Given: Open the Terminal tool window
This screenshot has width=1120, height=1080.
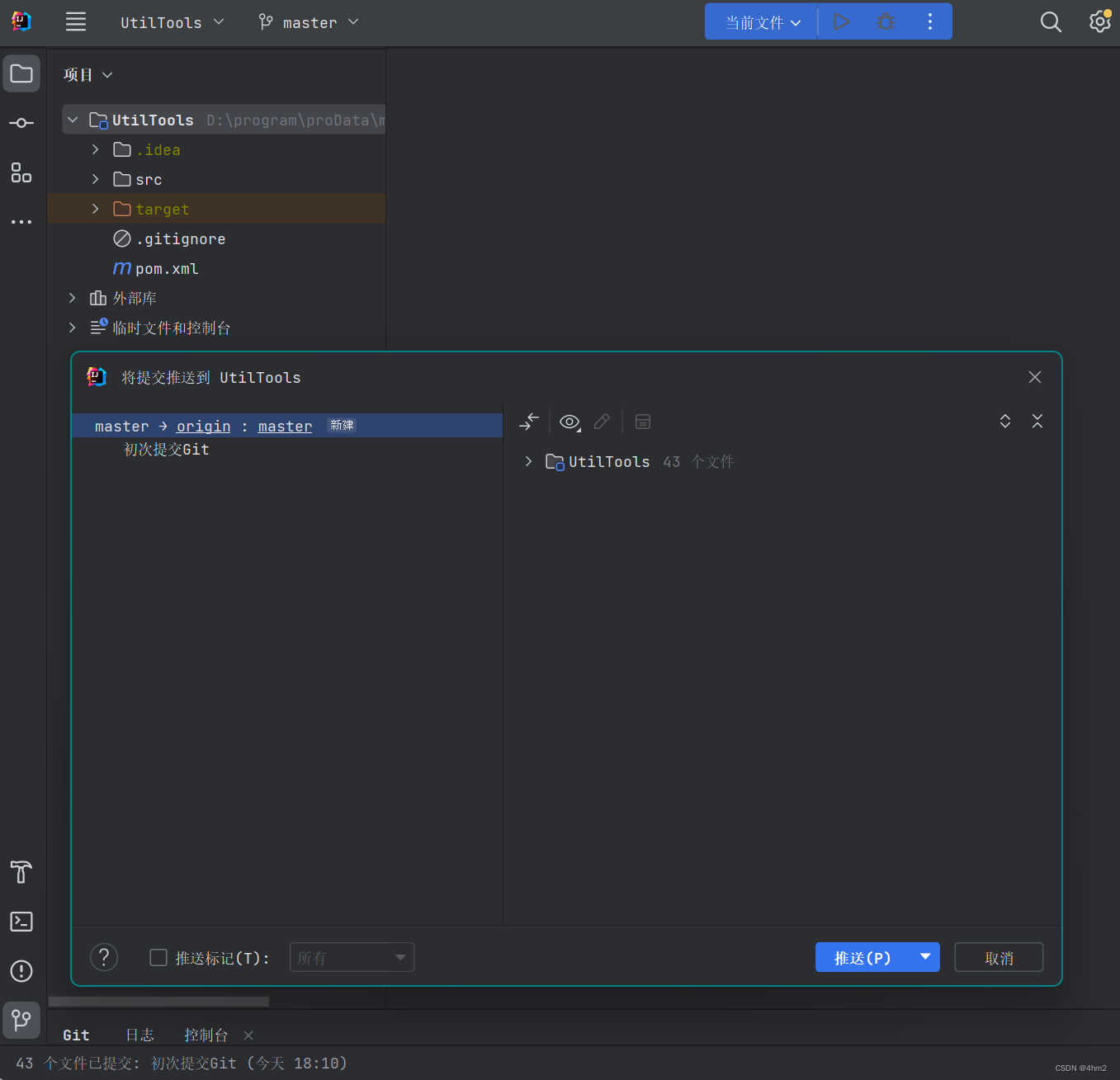Looking at the screenshot, I should pos(21,922).
